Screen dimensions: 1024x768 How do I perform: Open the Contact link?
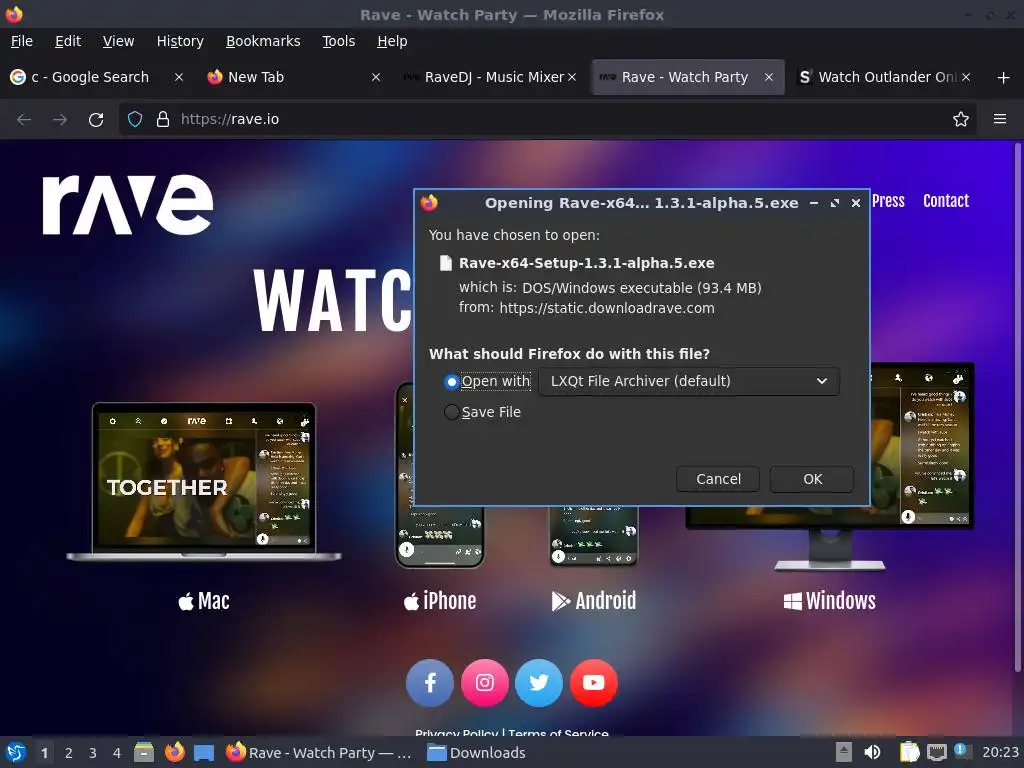946,201
